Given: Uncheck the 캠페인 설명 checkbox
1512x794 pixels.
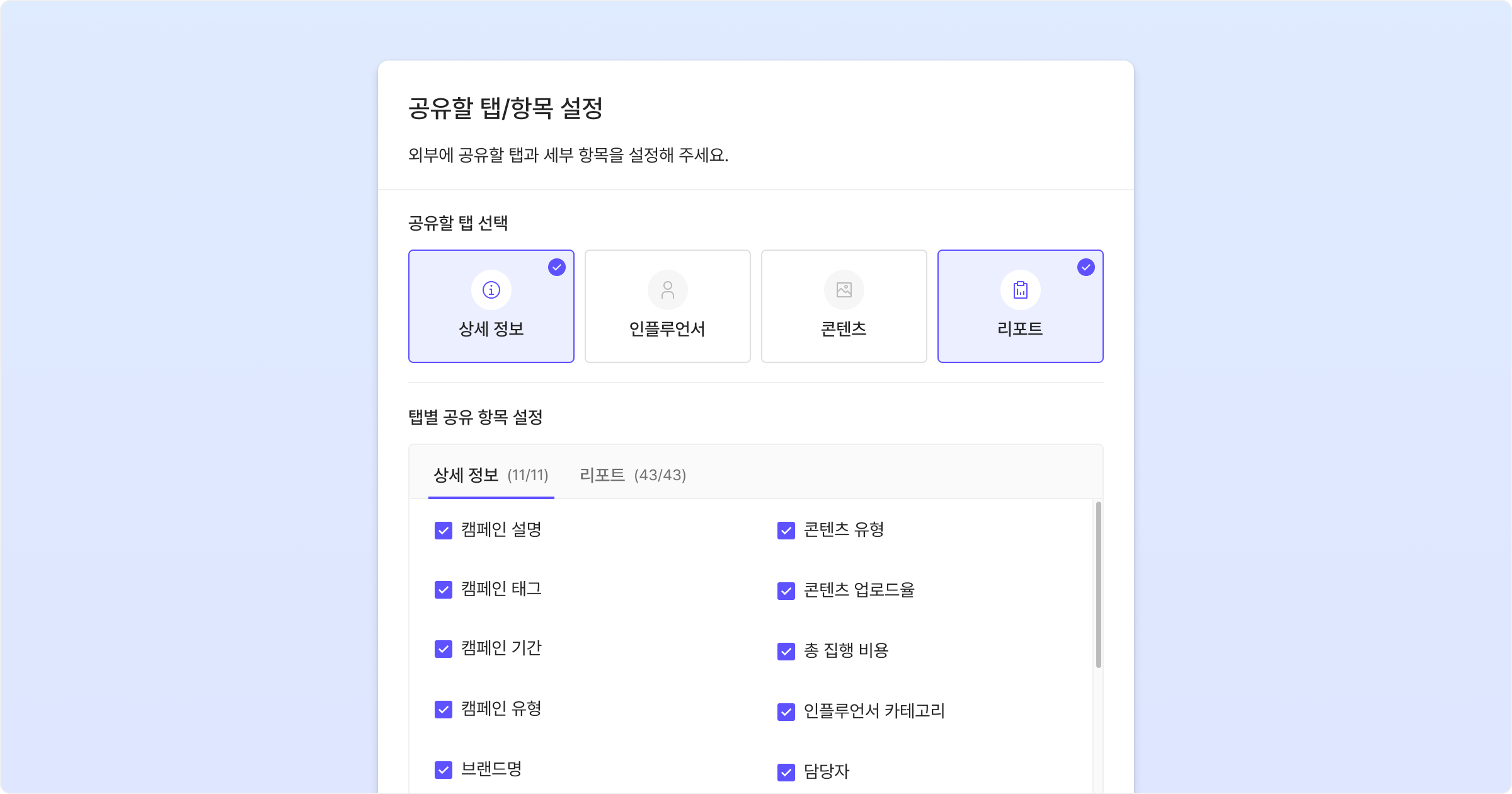Looking at the screenshot, I should (444, 531).
